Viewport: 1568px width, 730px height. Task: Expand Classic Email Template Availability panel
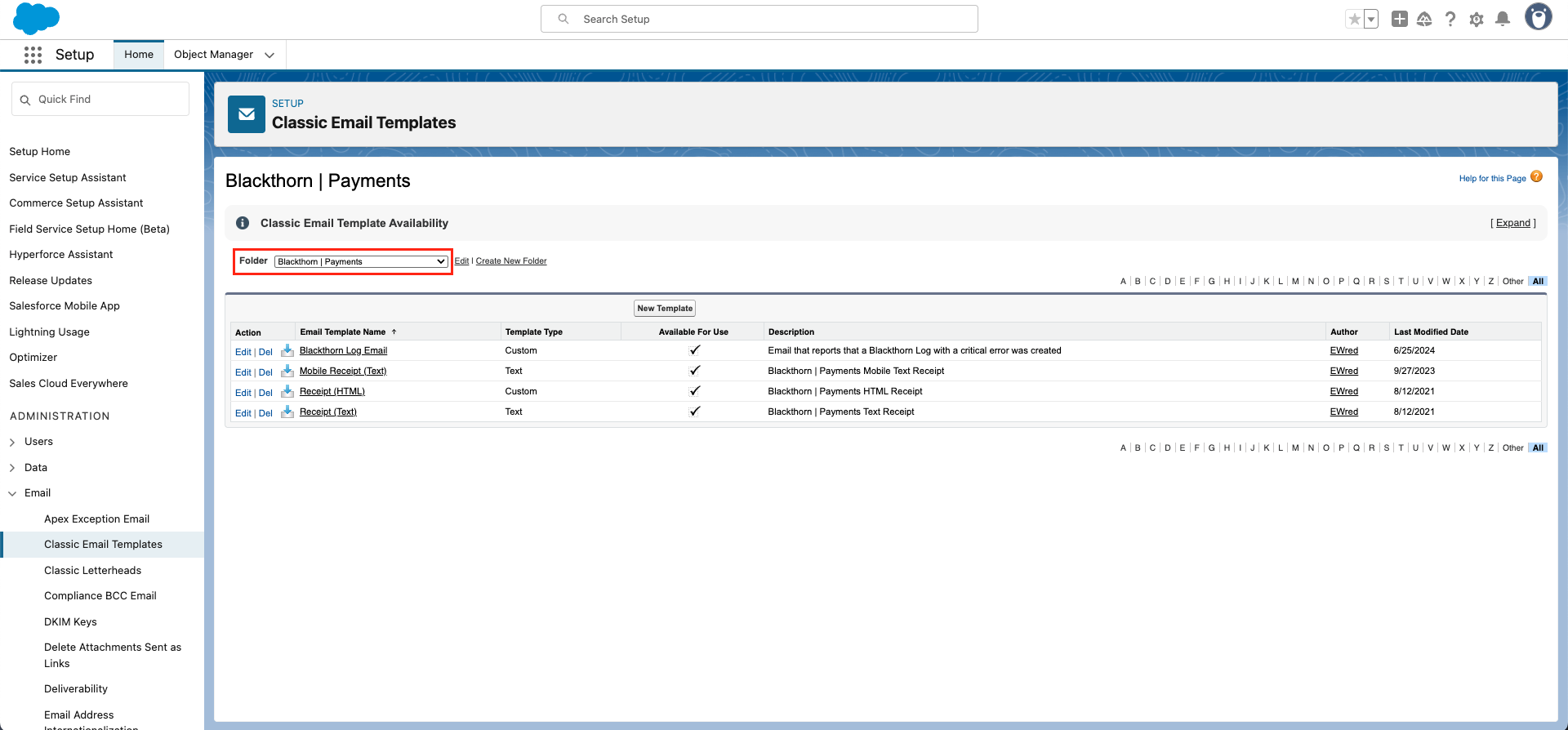coord(1513,223)
